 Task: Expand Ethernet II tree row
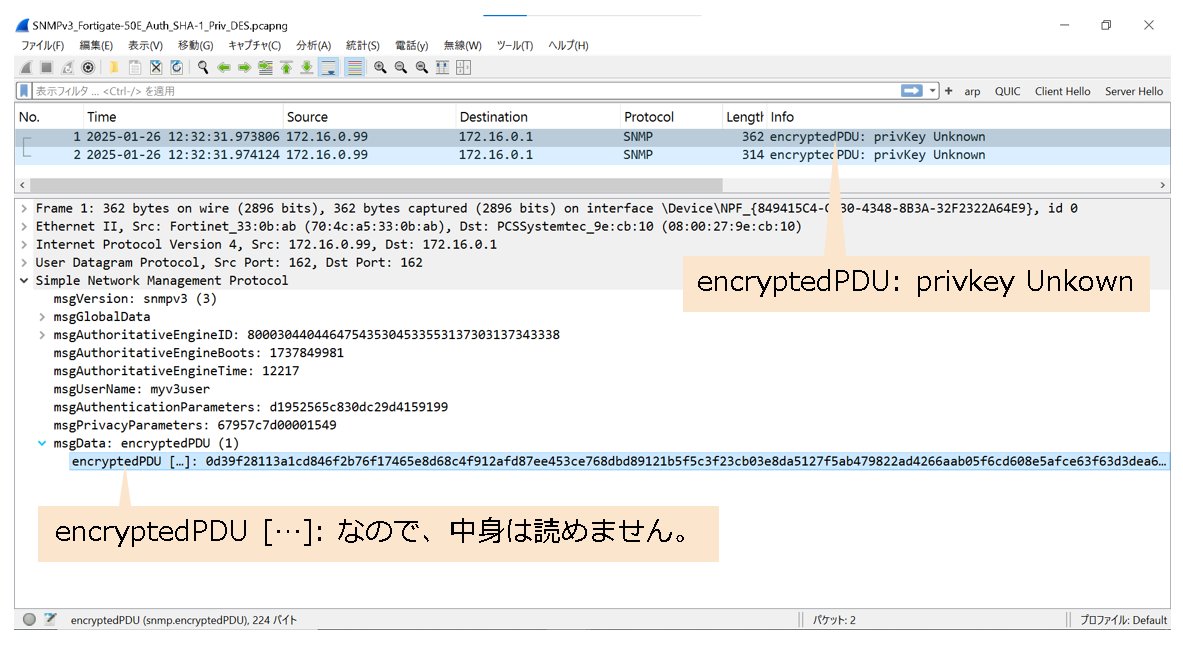24,227
